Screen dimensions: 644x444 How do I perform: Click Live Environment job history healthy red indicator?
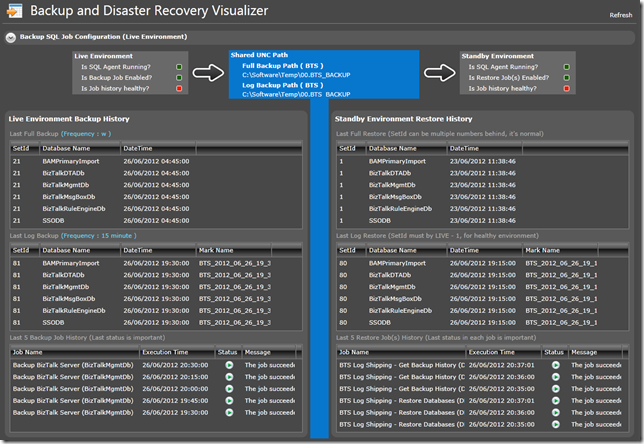coord(177,89)
